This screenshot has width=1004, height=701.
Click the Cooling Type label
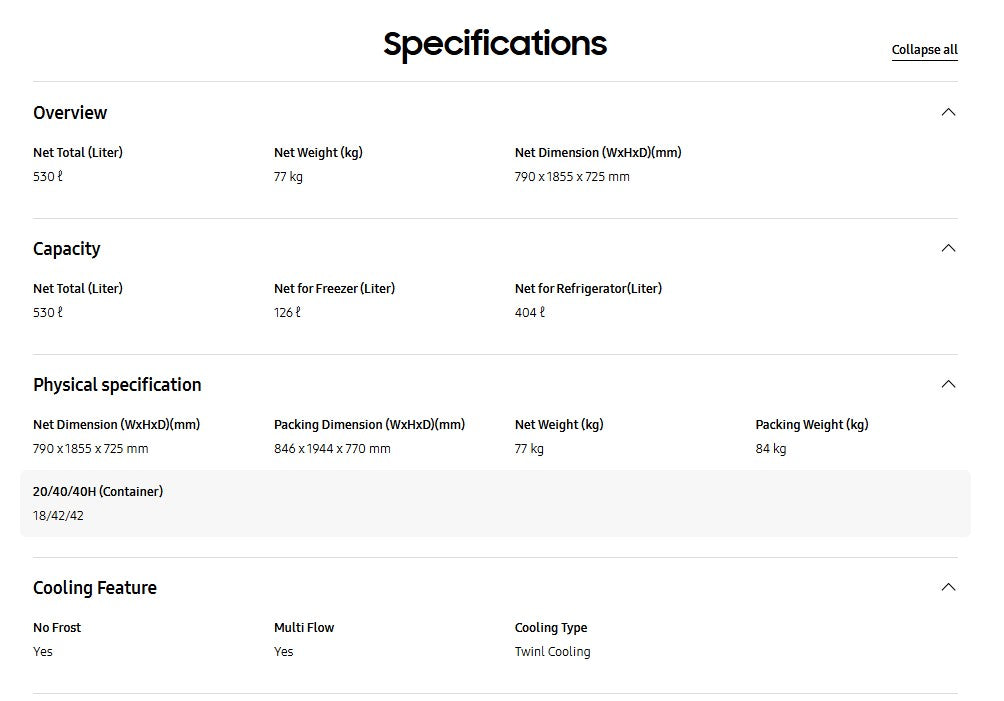[551, 628]
